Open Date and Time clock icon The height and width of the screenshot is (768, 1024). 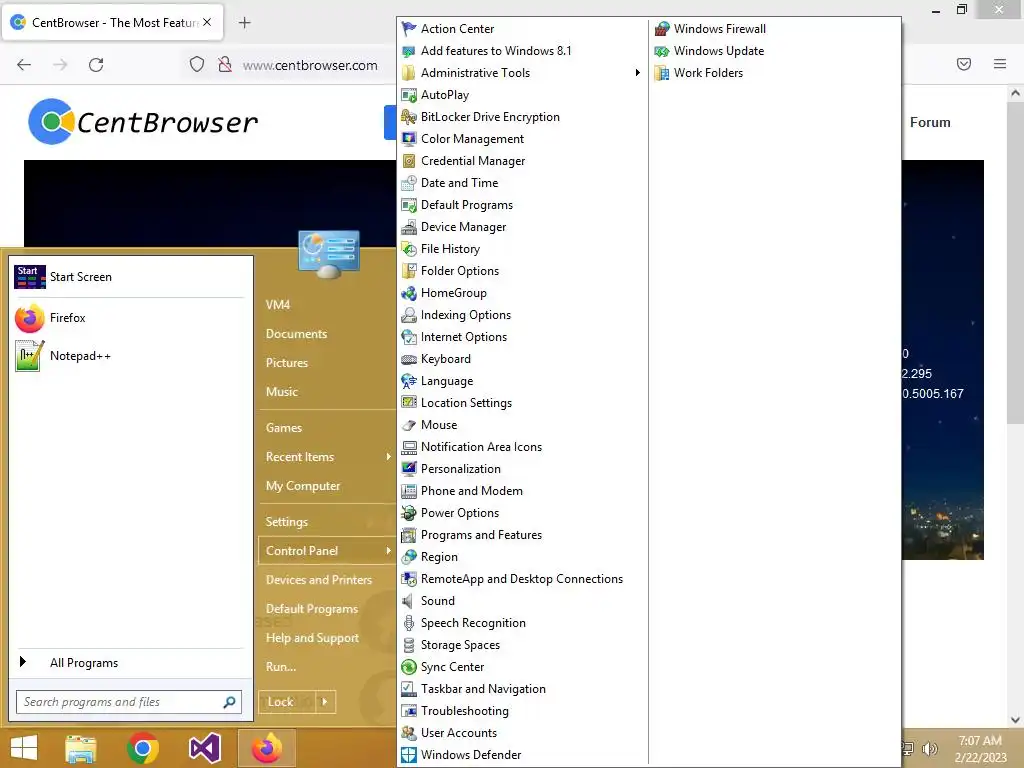point(409,183)
